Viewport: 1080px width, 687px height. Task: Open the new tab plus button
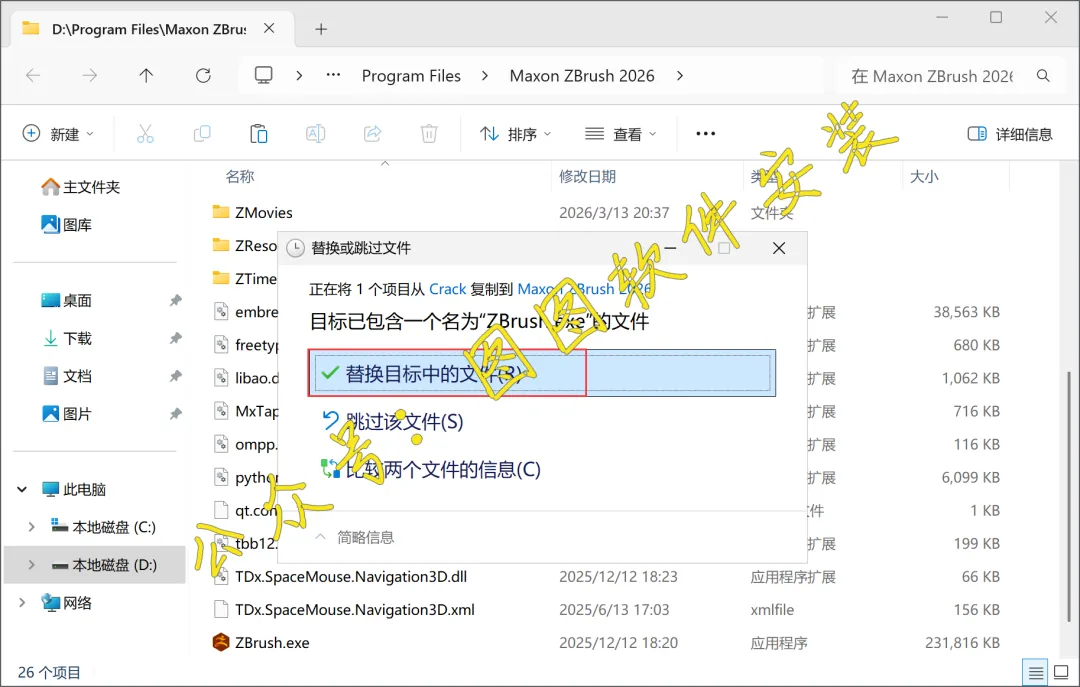click(321, 29)
